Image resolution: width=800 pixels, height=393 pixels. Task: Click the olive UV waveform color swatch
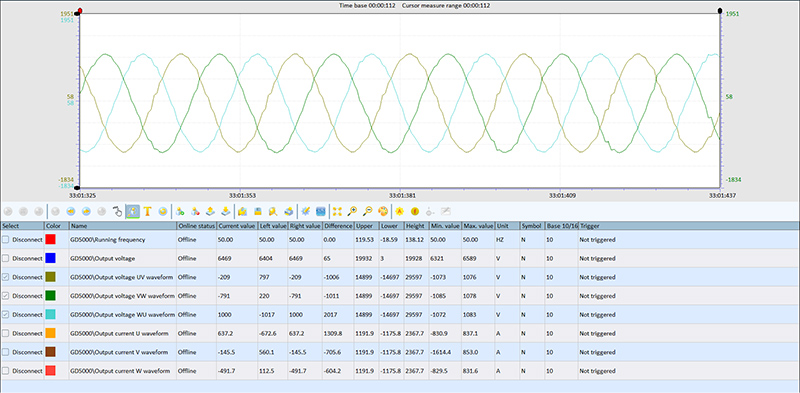point(51,277)
